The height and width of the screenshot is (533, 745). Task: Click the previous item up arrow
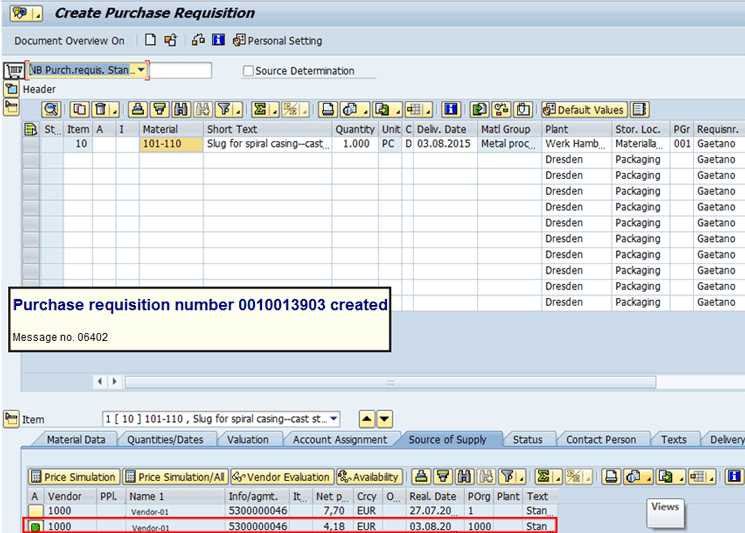pyautogui.click(x=367, y=419)
